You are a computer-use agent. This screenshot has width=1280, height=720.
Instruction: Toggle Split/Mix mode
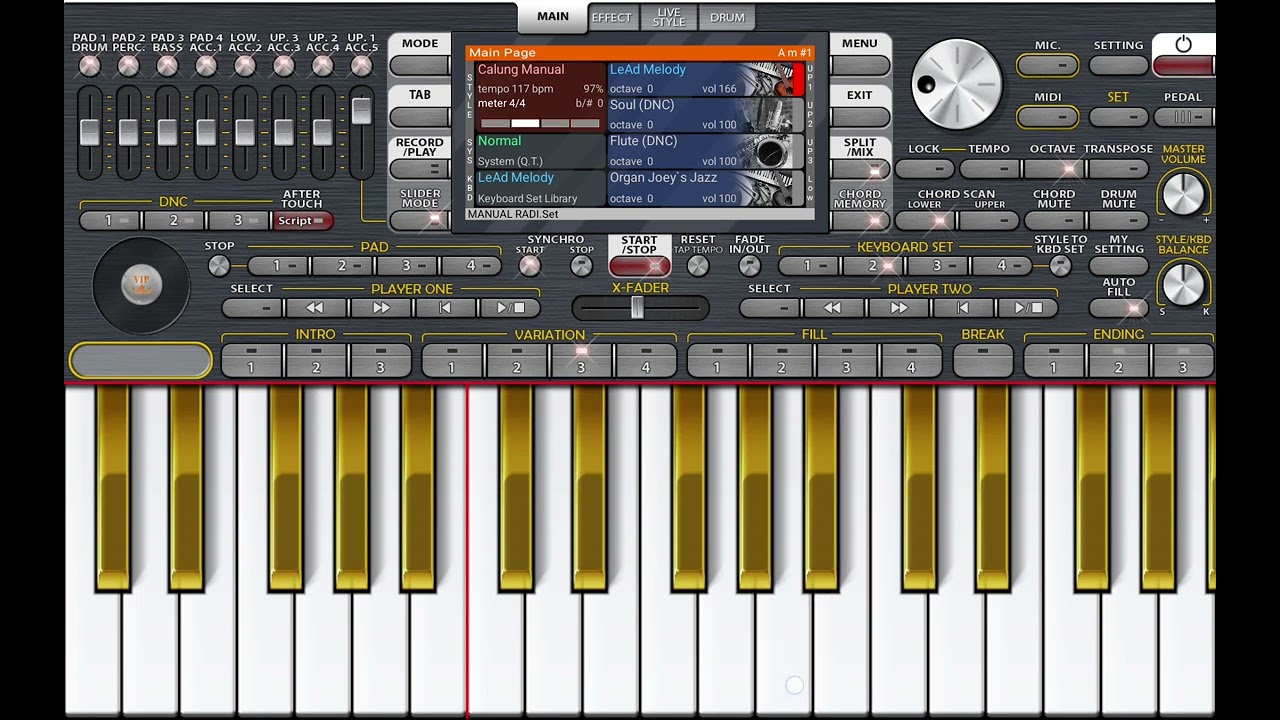point(860,170)
